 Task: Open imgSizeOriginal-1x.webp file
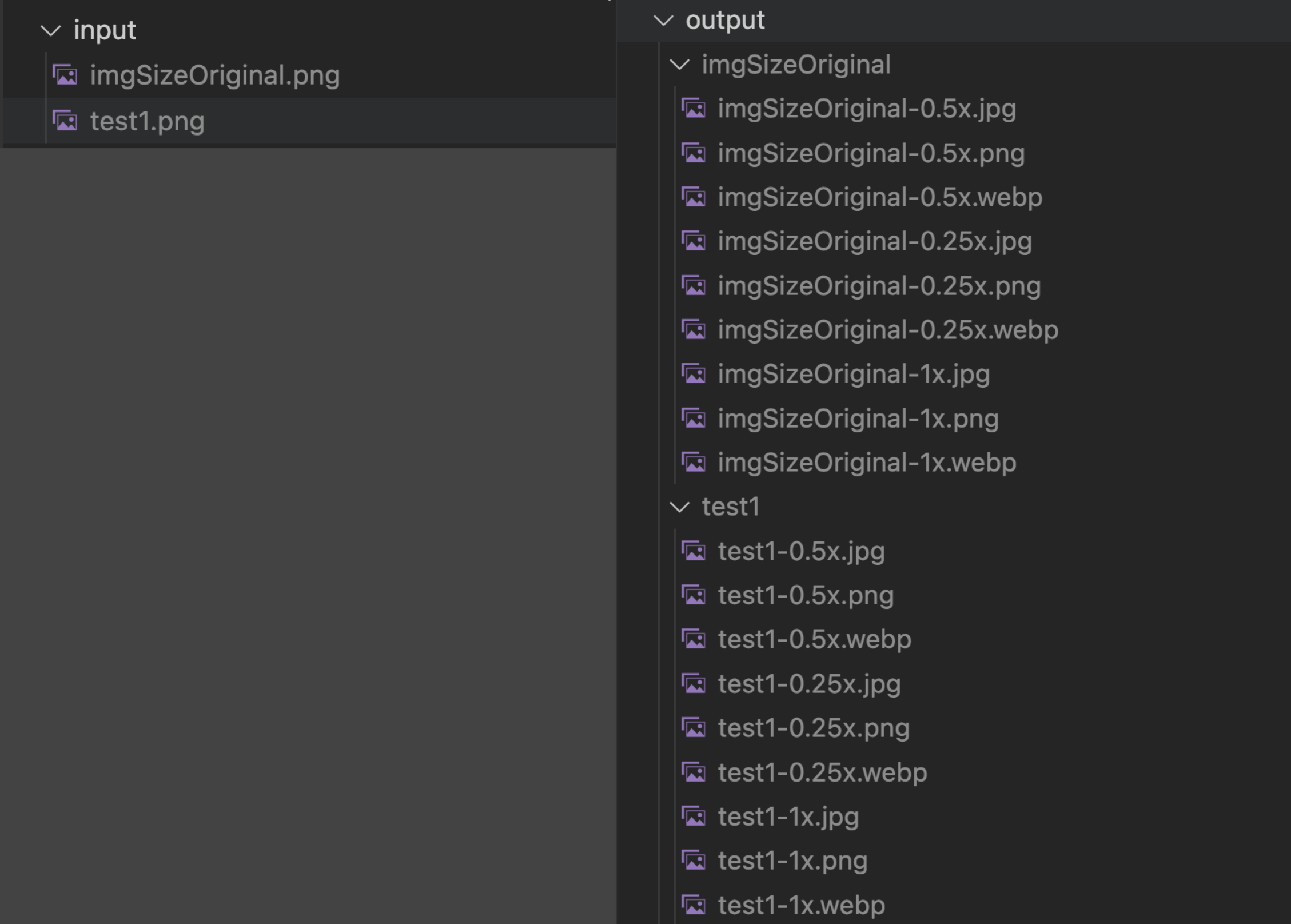click(x=867, y=463)
